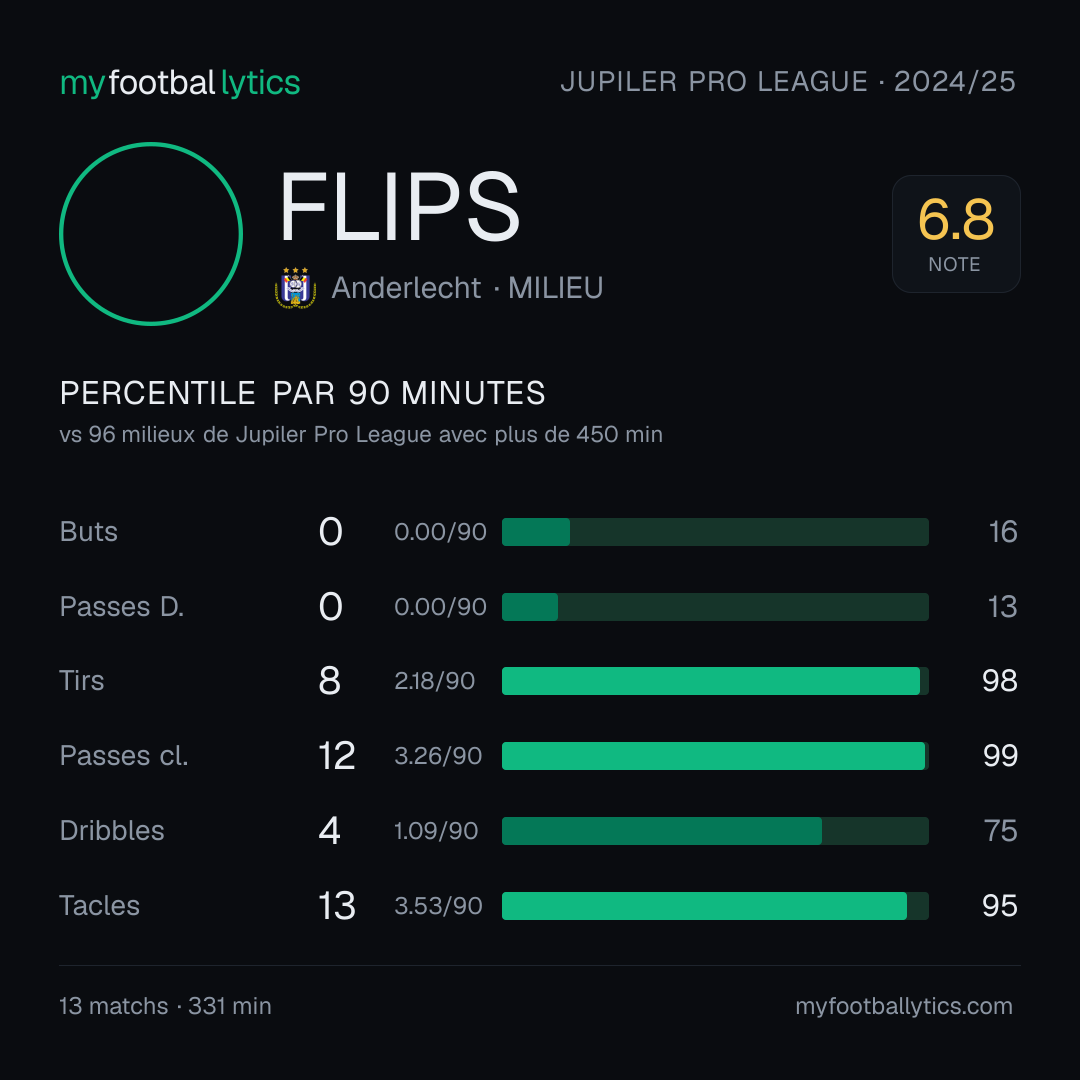Click the Anderlecht team name text
The image size is (1080, 1080).
point(406,288)
